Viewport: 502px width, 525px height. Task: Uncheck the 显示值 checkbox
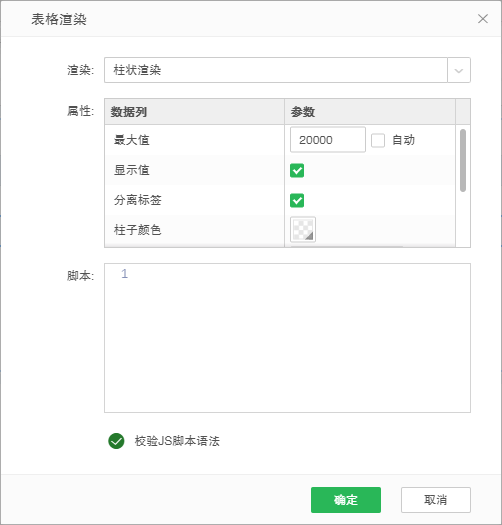tap(297, 170)
